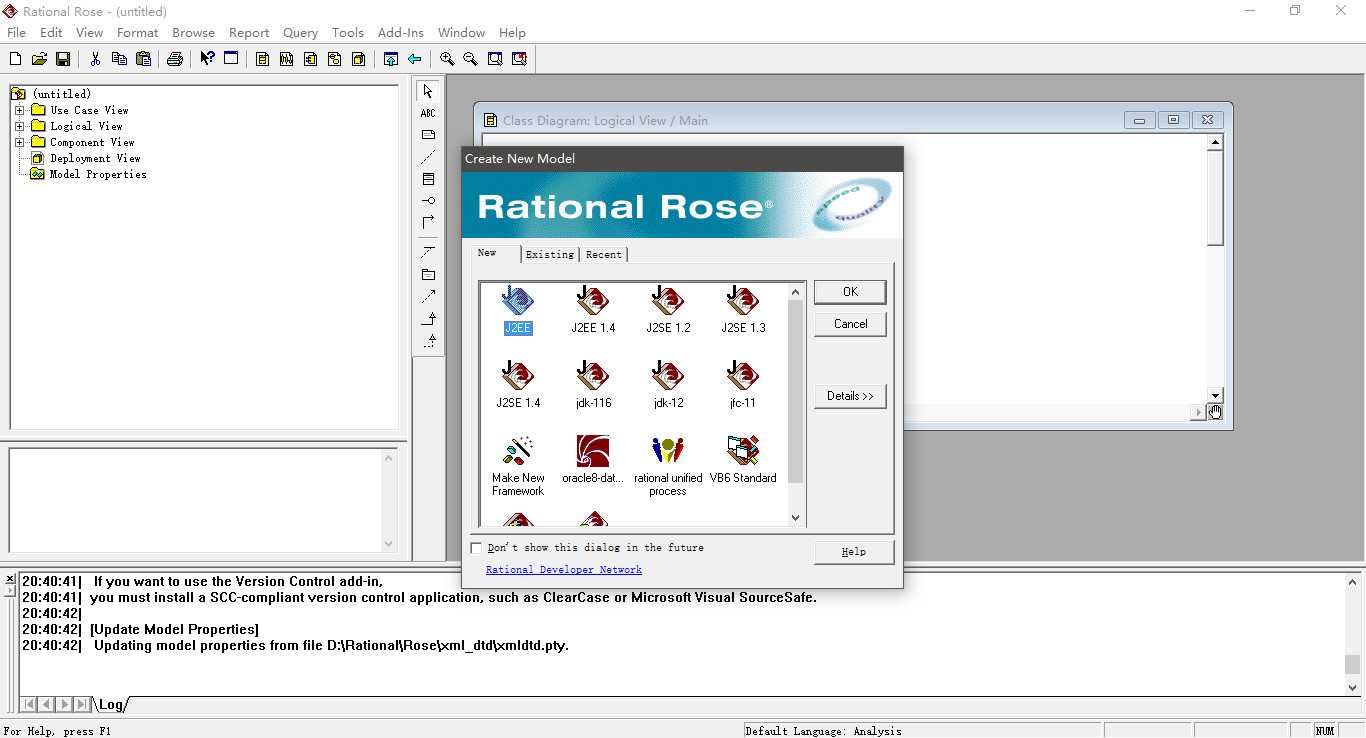
Task: Select the ABC Text Box tool
Action: coord(428,113)
